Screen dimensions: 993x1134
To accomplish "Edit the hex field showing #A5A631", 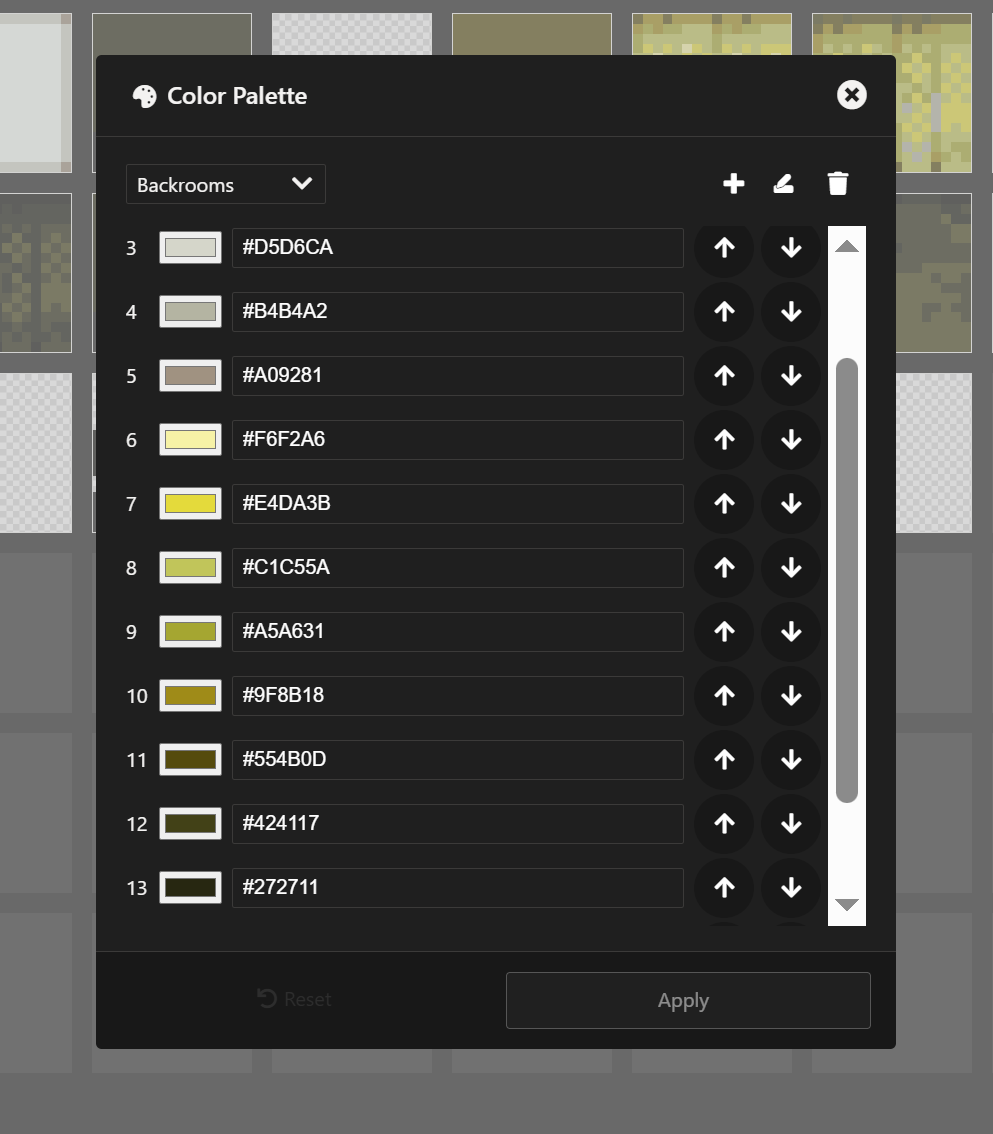I will pos(458,631).
